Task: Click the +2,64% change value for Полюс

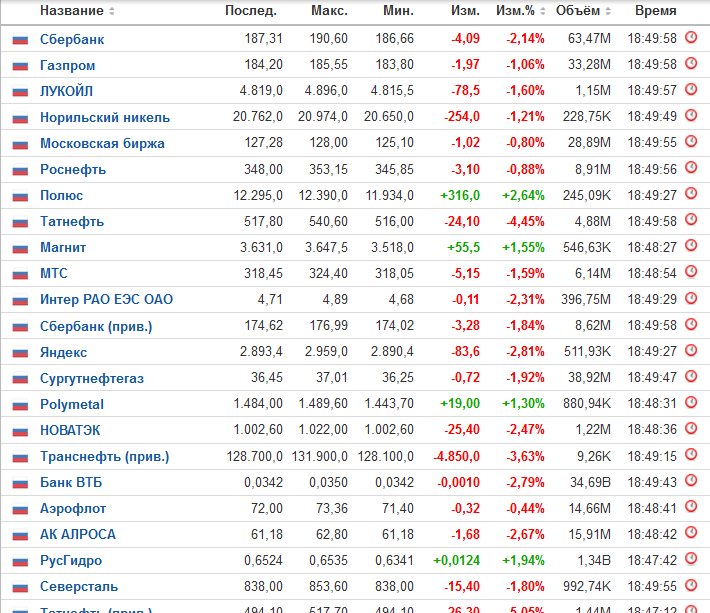Action: pos(523,196)
